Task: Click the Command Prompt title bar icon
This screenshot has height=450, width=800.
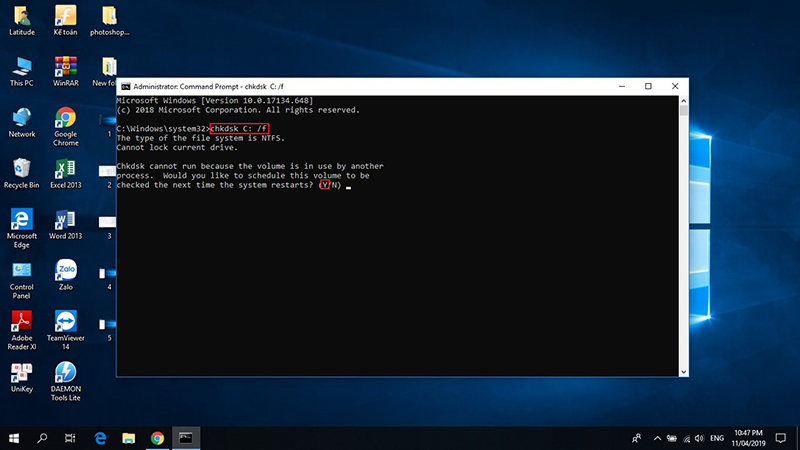Action: point(124,86)
